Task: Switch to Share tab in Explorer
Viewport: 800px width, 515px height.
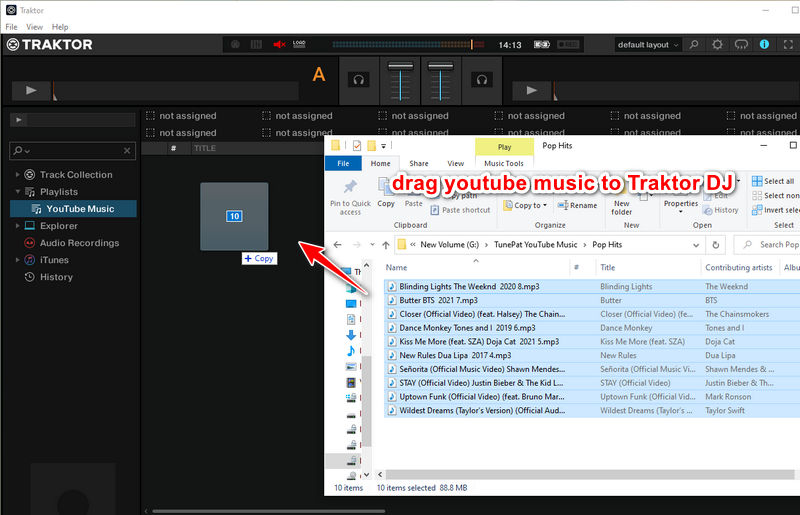Action: point(419,163)
